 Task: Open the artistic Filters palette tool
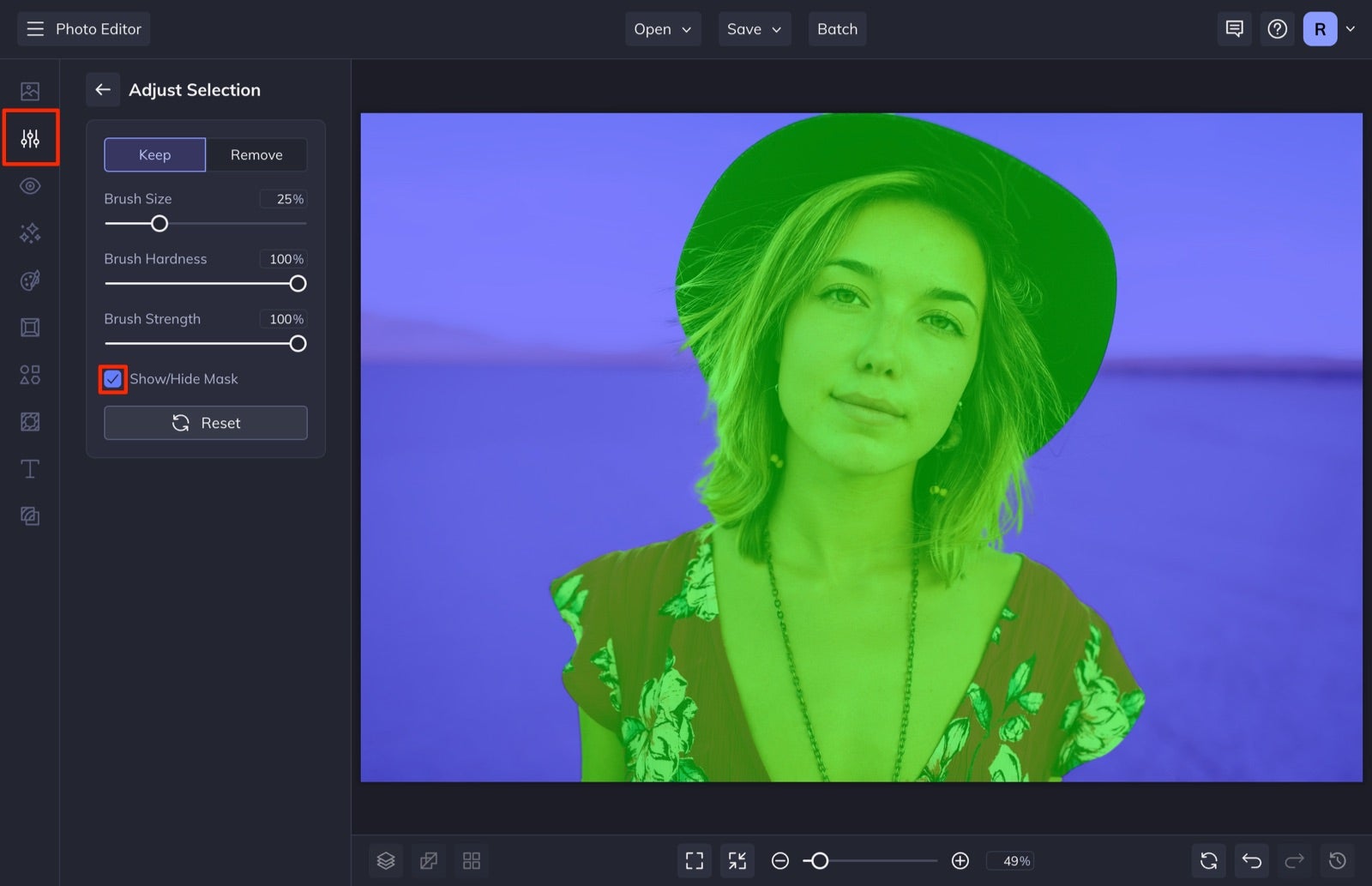click(x=30, y=280)
